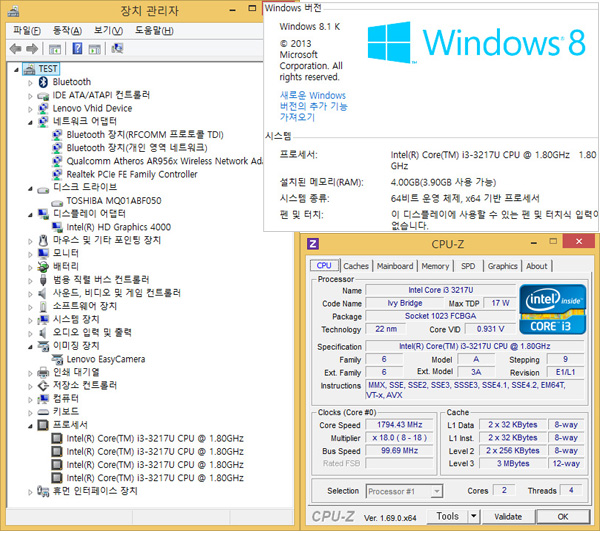Click the 모니터 monitor category icon
The width and height of the screenshot is (600, 533).
tap(43, 253)
